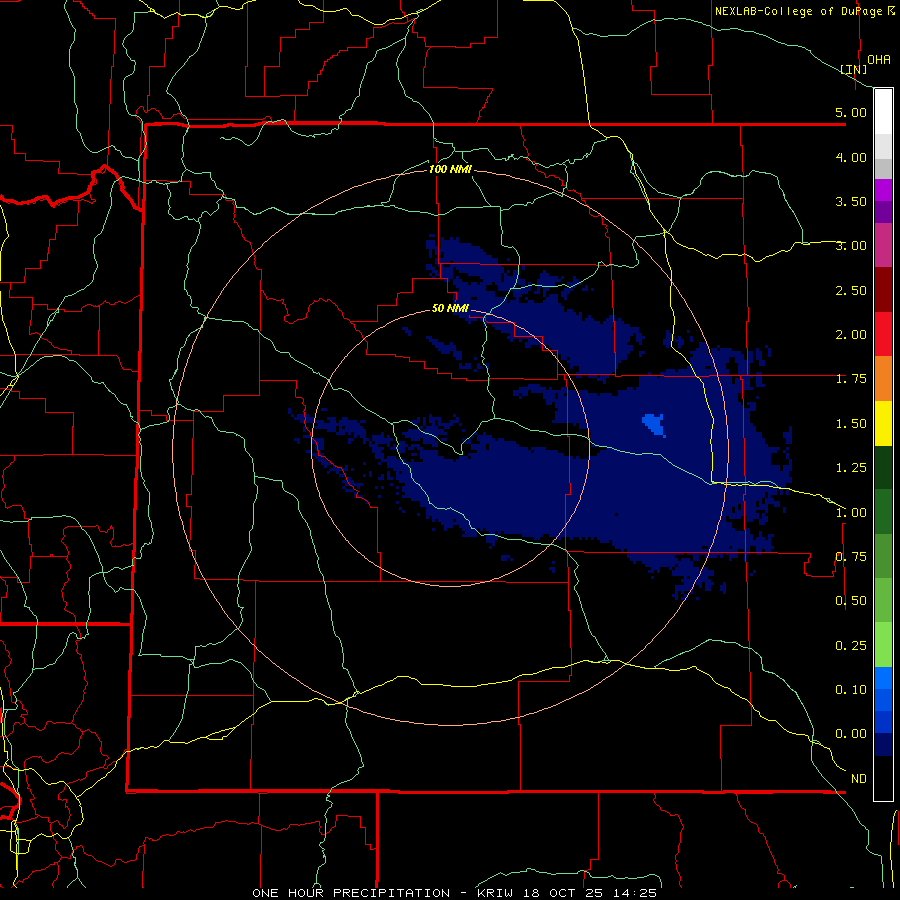
Task: Click the OHA product label
Action: (x=878, y=60)
